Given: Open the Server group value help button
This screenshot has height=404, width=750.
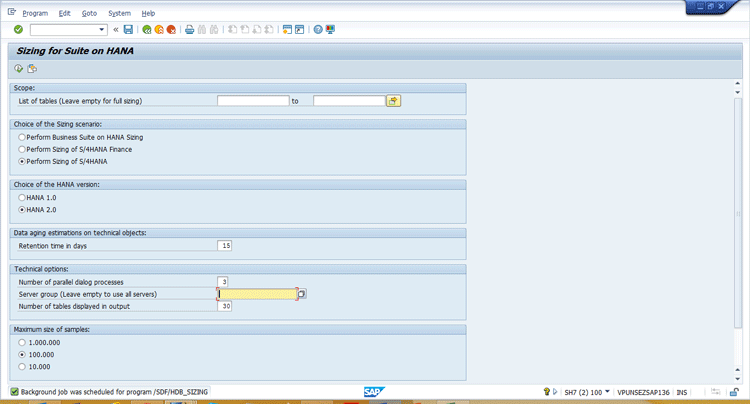Looking at the screenshot, I should click(x=302, y=294).
